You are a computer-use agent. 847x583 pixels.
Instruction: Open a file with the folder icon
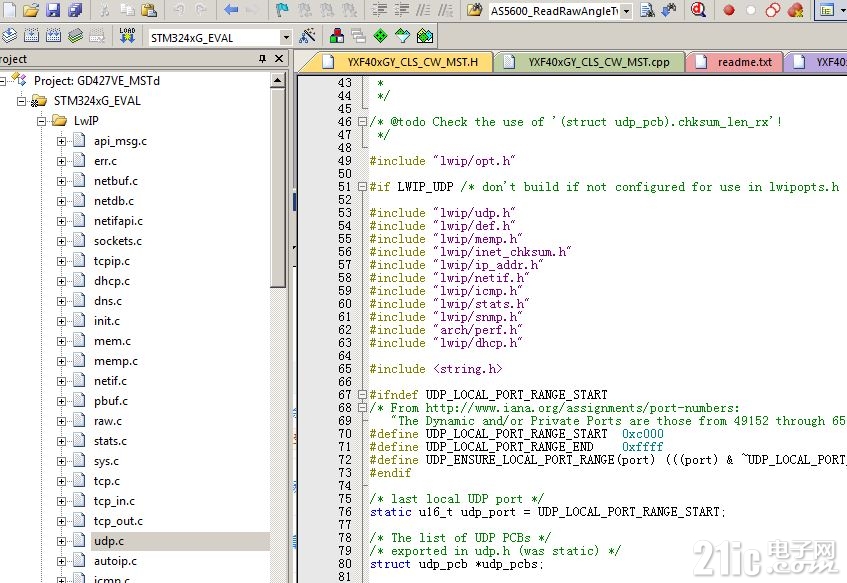coord(31,10)
